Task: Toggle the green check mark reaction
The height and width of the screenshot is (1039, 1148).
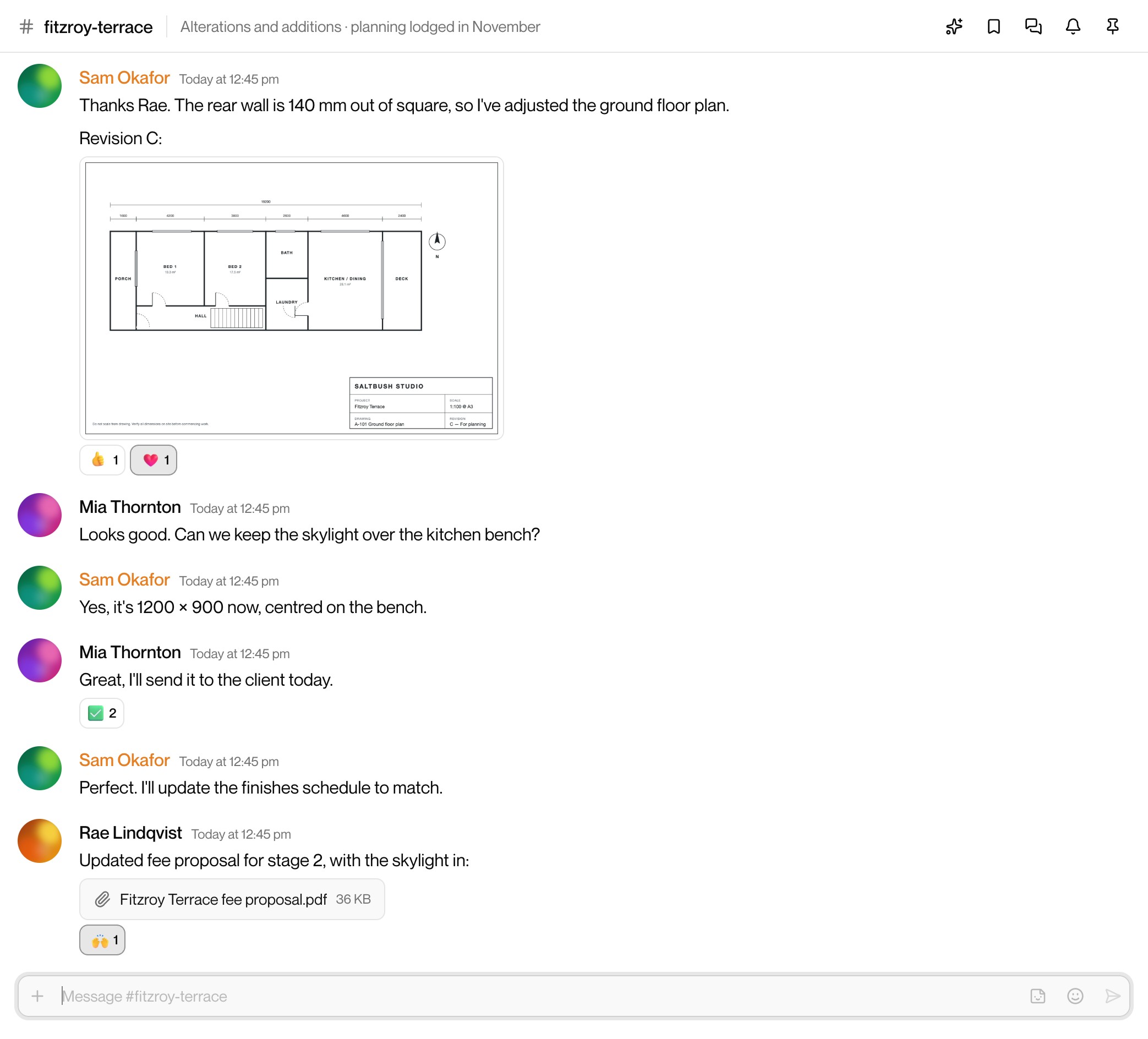Action: [x=101, y=713]
